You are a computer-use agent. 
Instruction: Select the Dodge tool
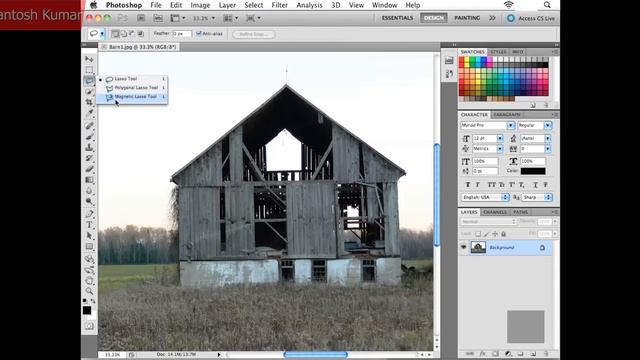point(89,202)
